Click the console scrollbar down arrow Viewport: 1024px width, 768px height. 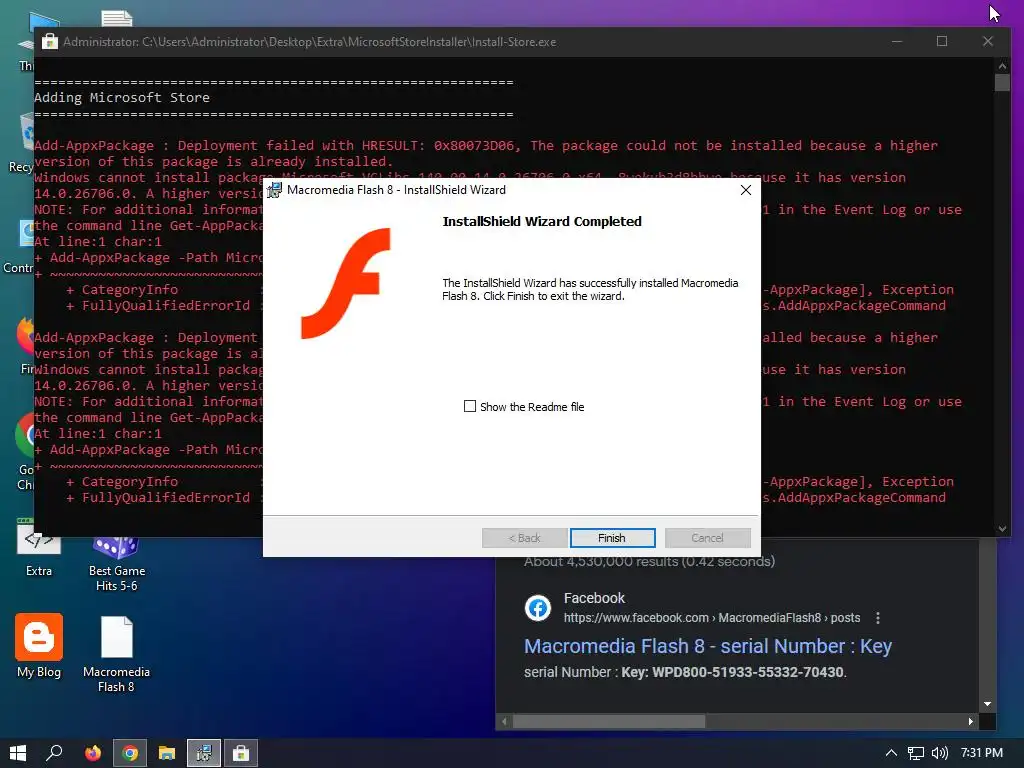[1002, 529]
